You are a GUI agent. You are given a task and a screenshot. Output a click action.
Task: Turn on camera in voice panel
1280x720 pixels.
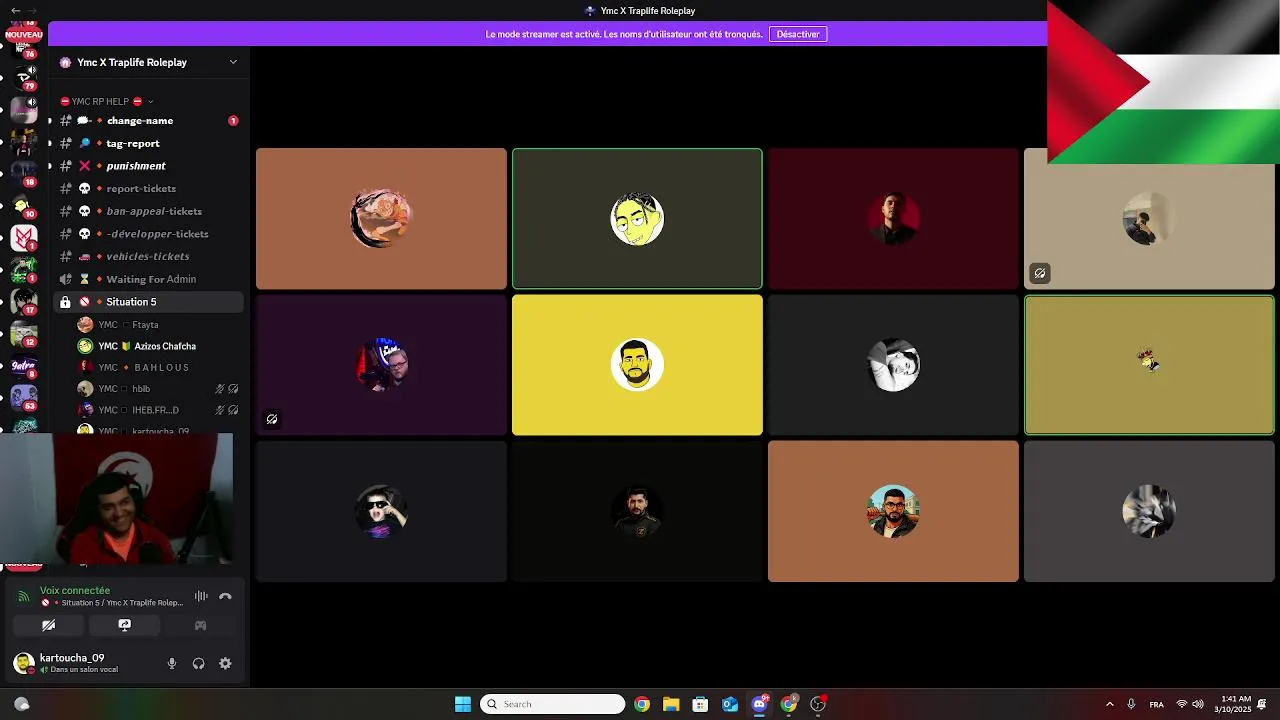pyautogui.click(x=48, y=625)
